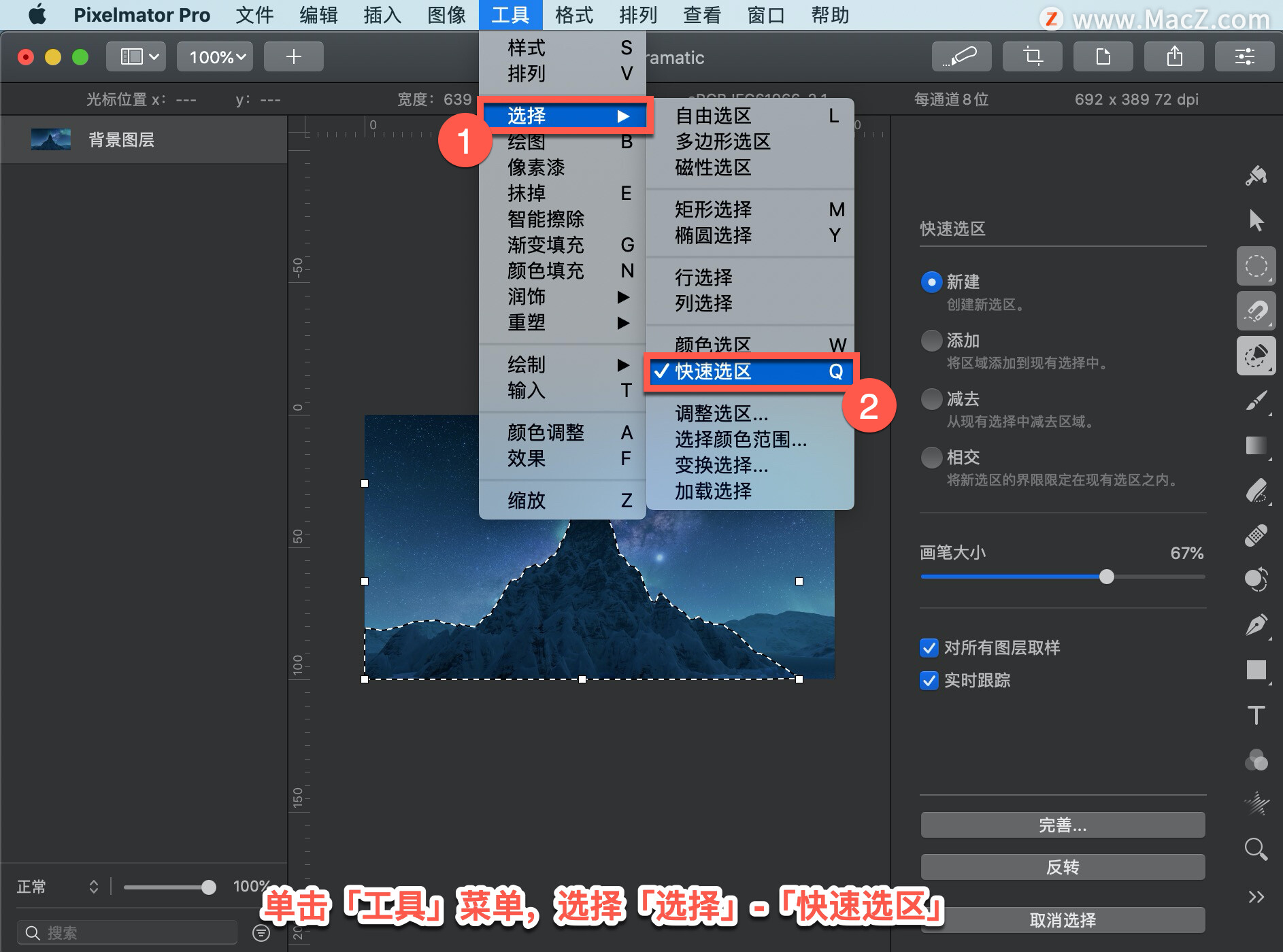Click the 取消选择 button

[1062, 919]
